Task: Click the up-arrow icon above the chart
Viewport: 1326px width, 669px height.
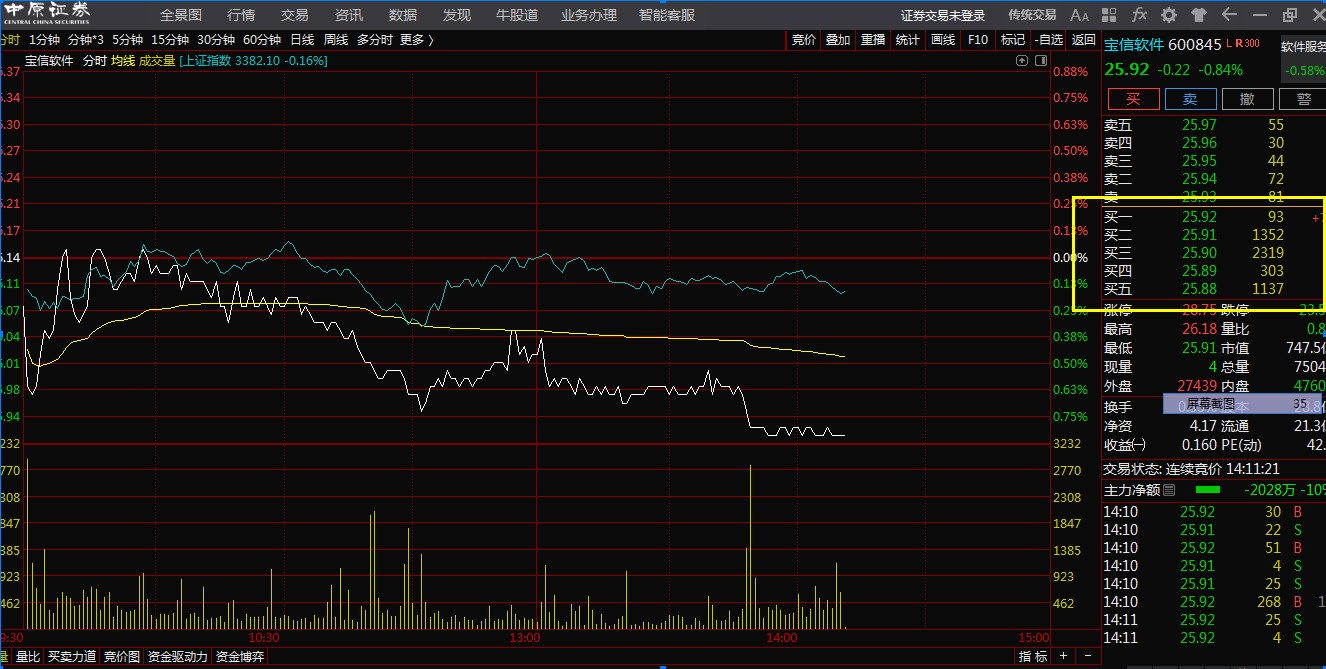Action: click(x=1022, y=60)
